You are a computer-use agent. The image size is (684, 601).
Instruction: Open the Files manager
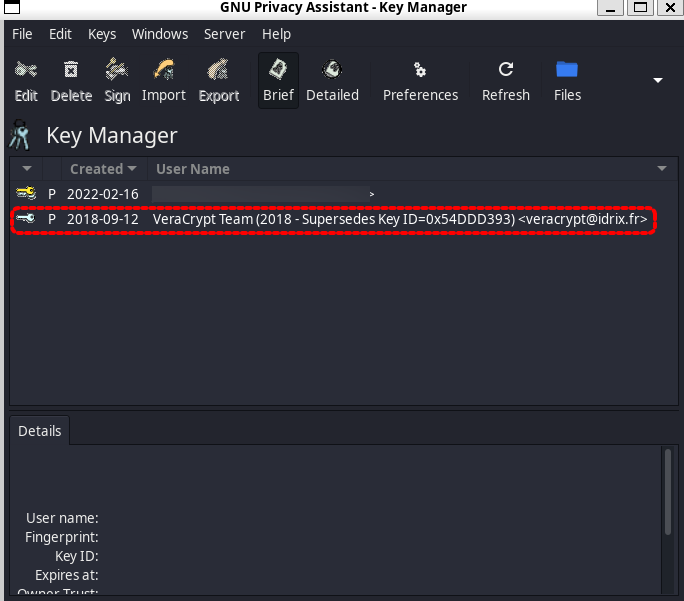pyautogui.click(x=567, y=81)
